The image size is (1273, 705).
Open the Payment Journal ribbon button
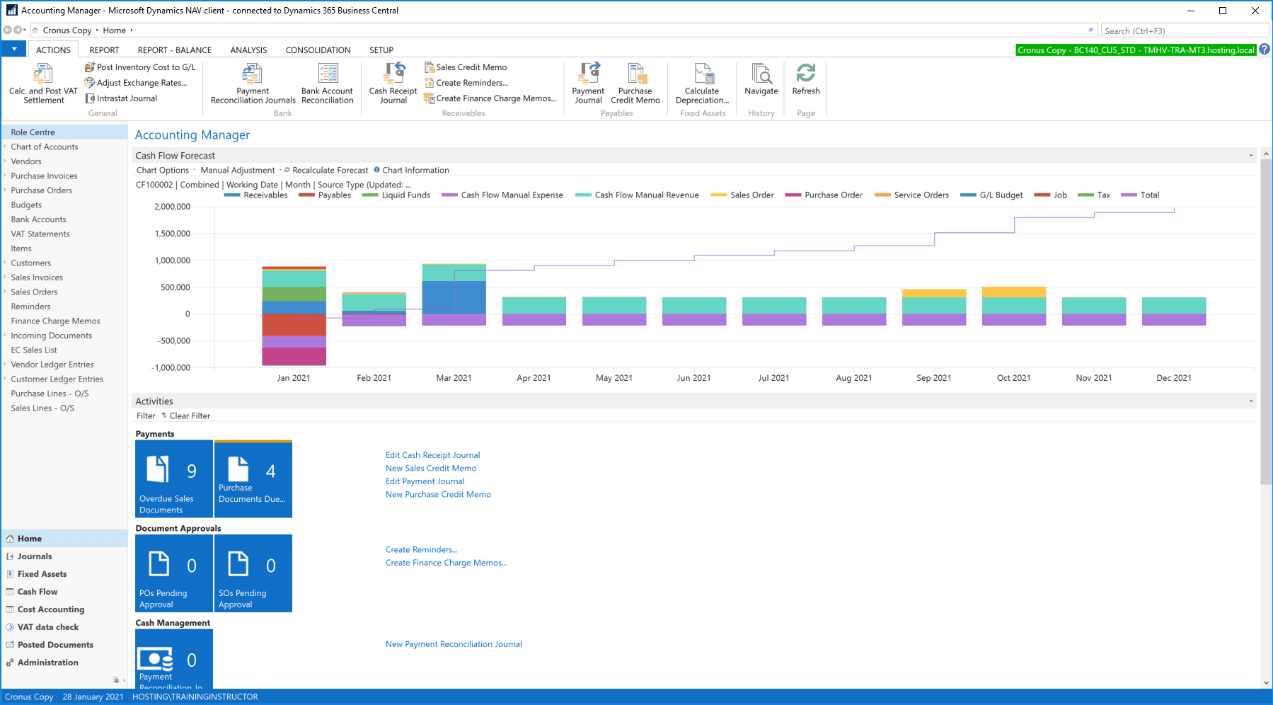pyautogui.click(x=588, y=83)
